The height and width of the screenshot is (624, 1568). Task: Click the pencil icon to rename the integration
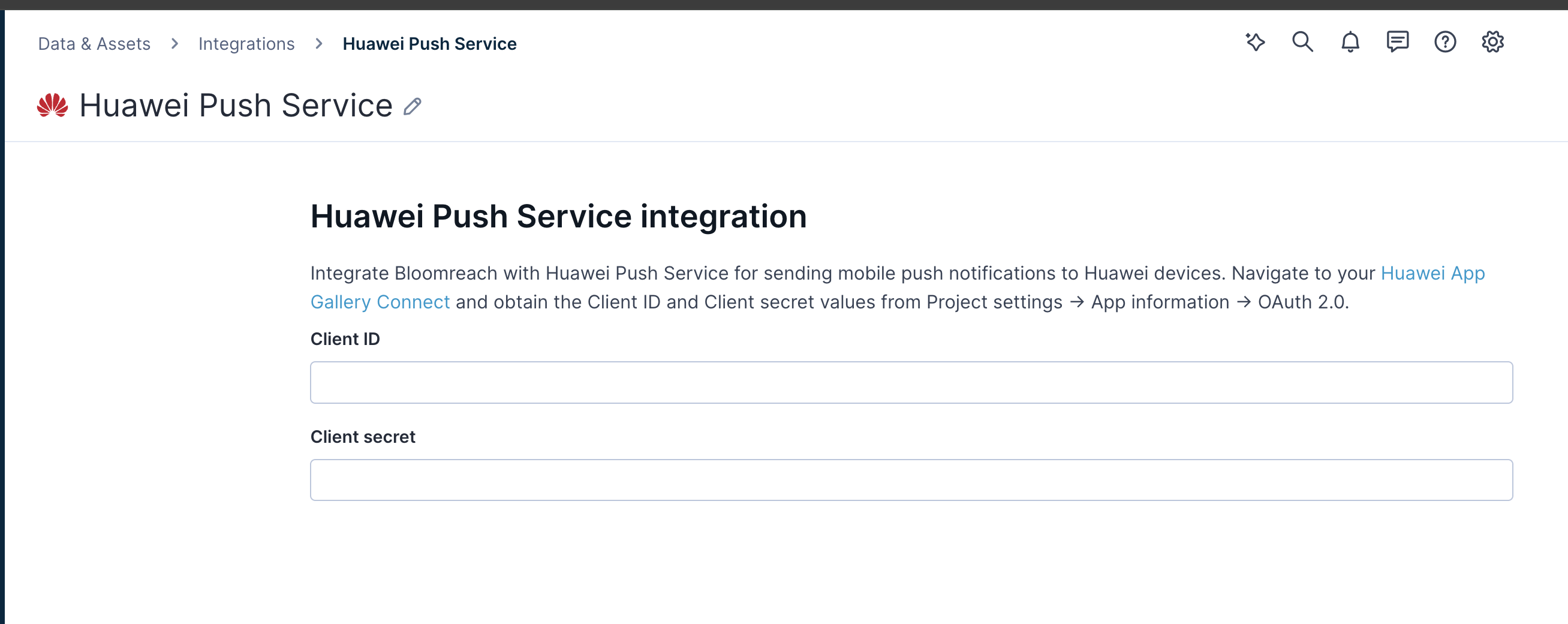tap(412, 106)
